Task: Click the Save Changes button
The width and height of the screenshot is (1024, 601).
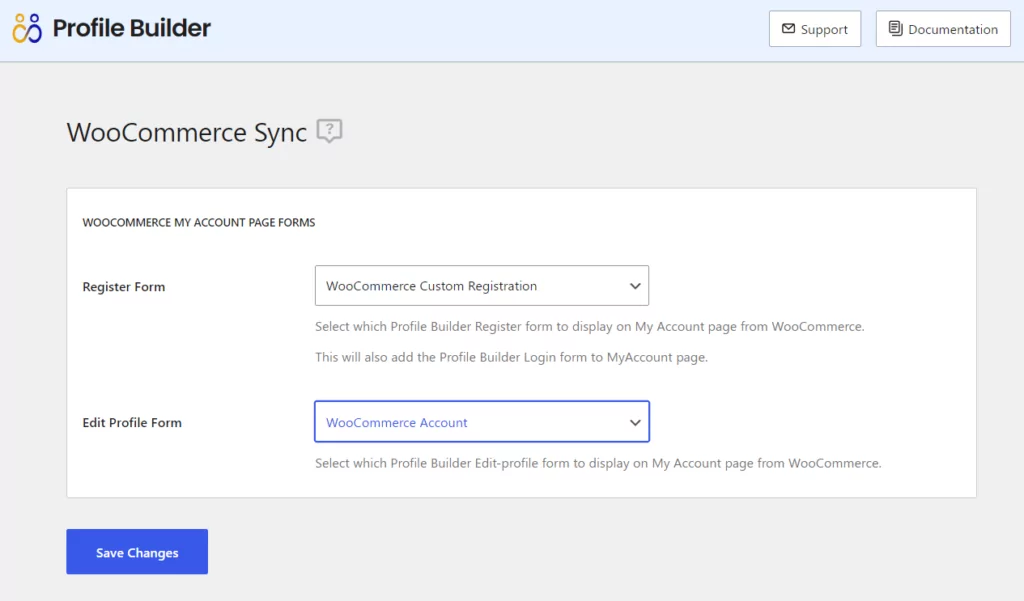Action: pos(137,552)
